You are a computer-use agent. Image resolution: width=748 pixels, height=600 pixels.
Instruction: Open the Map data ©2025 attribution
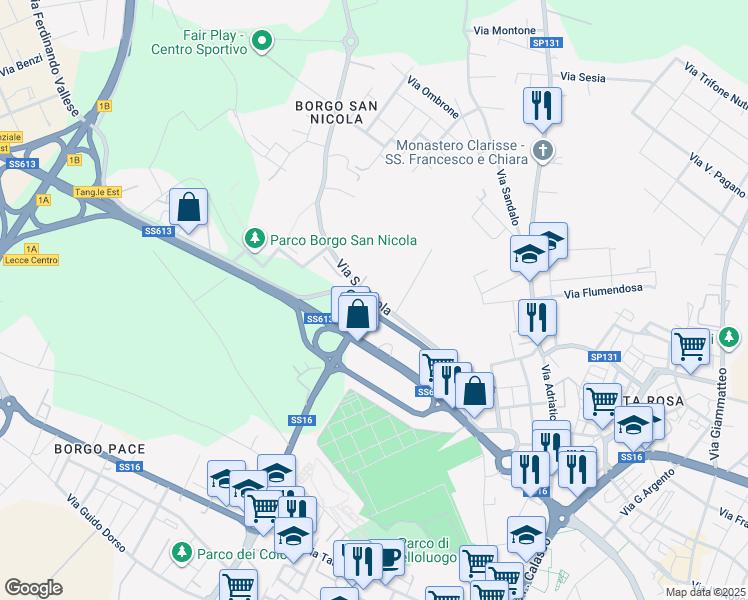706,592
